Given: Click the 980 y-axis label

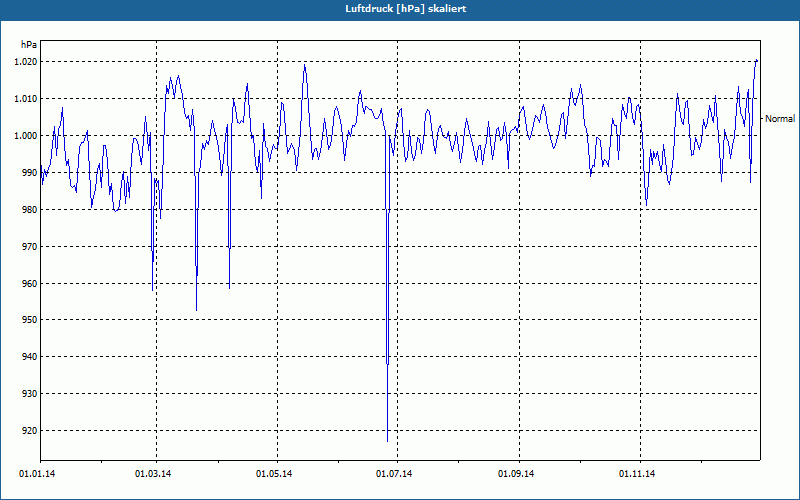Looking at the screenshot, I should coord(30,210).
